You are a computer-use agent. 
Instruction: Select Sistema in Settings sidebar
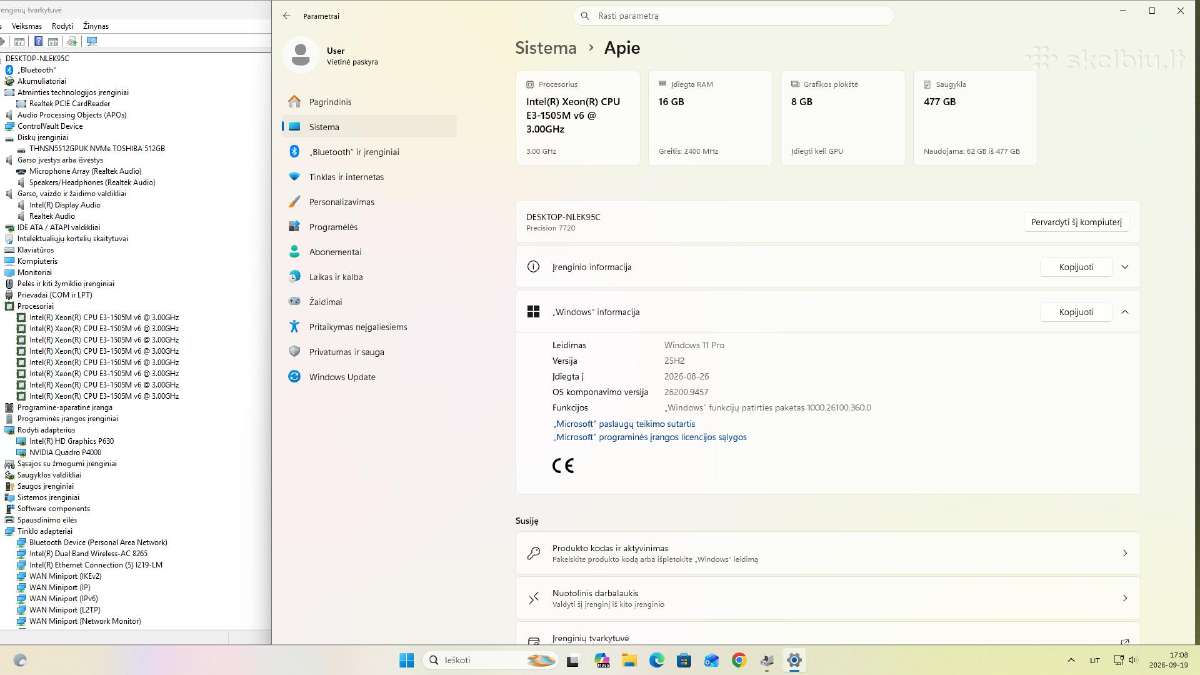pos(369,127)
